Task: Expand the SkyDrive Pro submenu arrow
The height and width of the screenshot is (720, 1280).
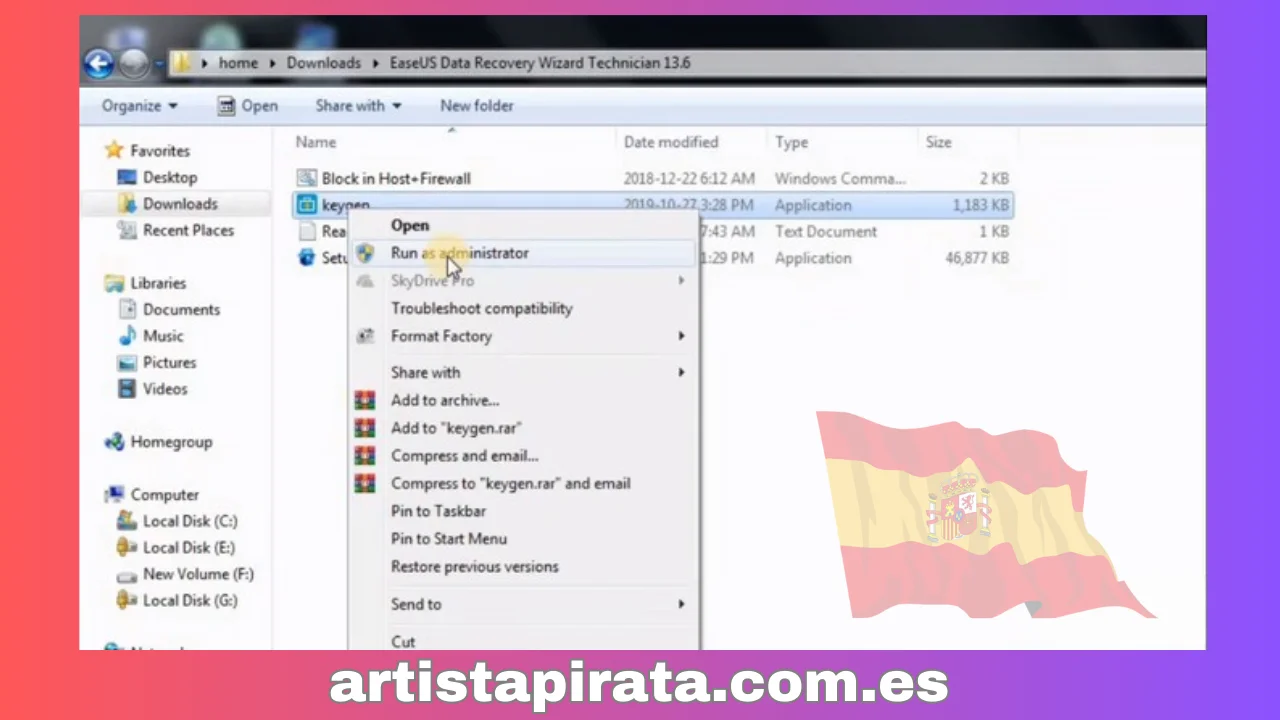Action: pos(682,282)
